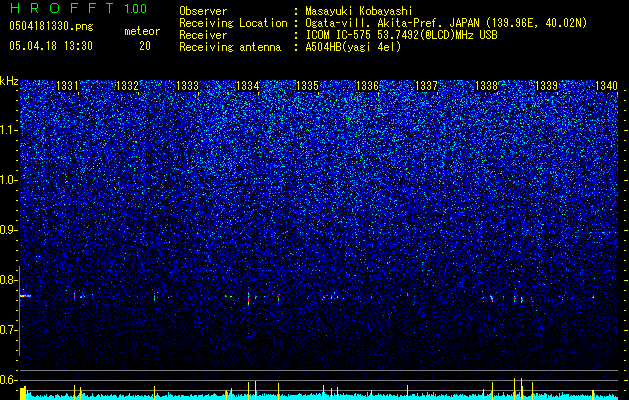Select the ICOM IC-575 receiver description
This screenshot has height=400, width=629.
[x=401, y=35]
